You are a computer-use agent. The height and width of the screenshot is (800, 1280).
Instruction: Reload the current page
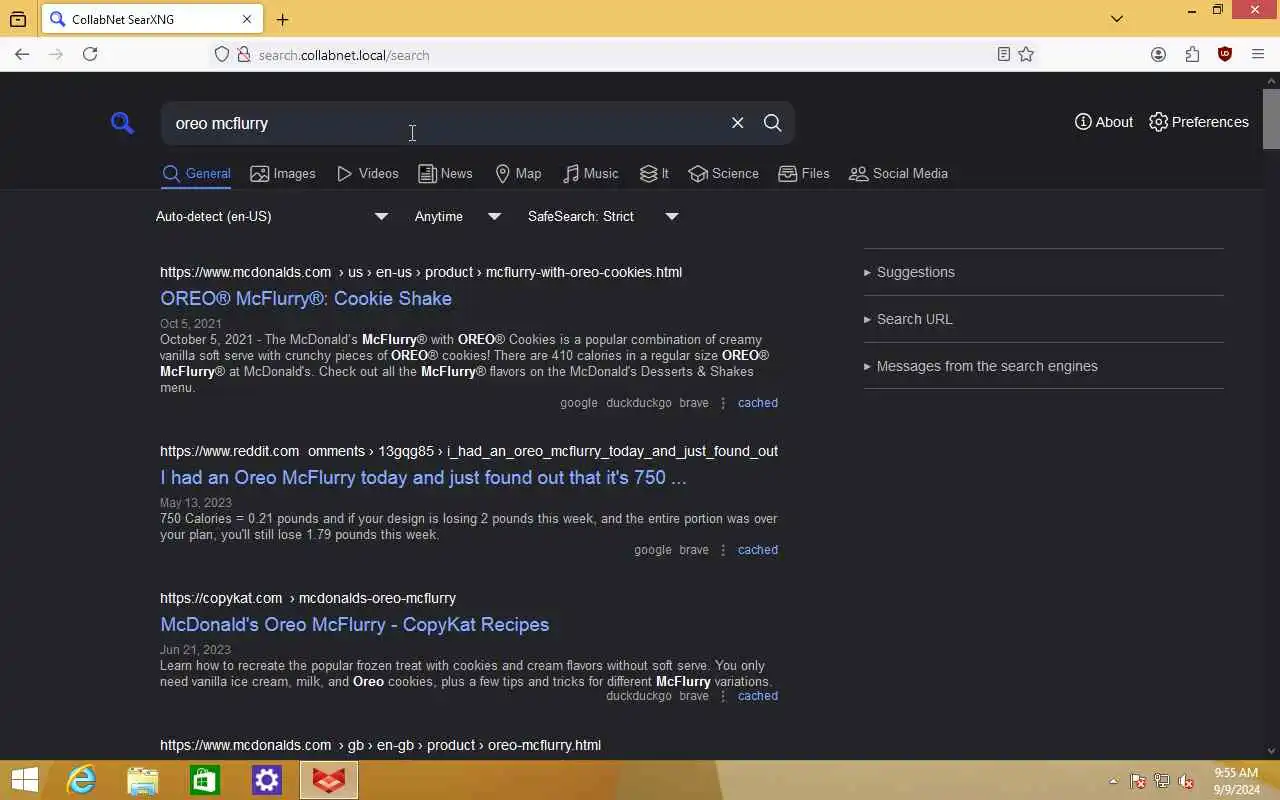[90, 55]
